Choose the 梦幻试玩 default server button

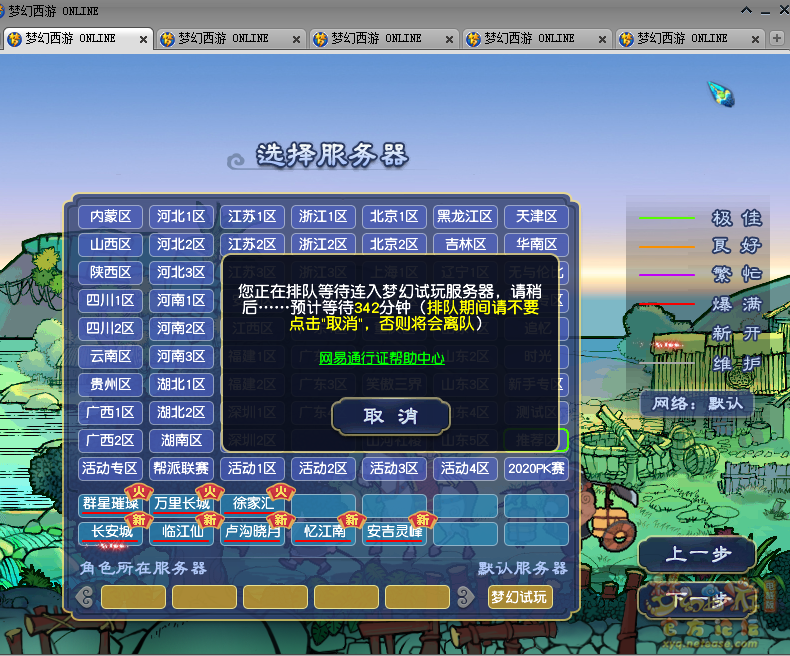click(519, 597)
